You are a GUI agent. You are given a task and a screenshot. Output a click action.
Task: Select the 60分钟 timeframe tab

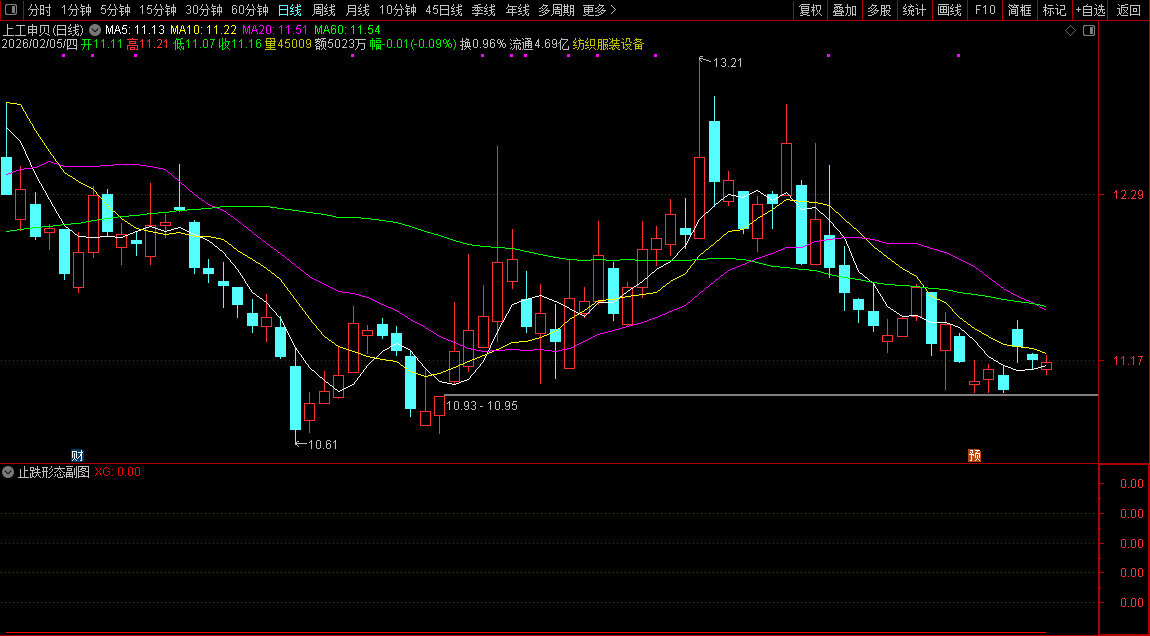tap(250, 10)
